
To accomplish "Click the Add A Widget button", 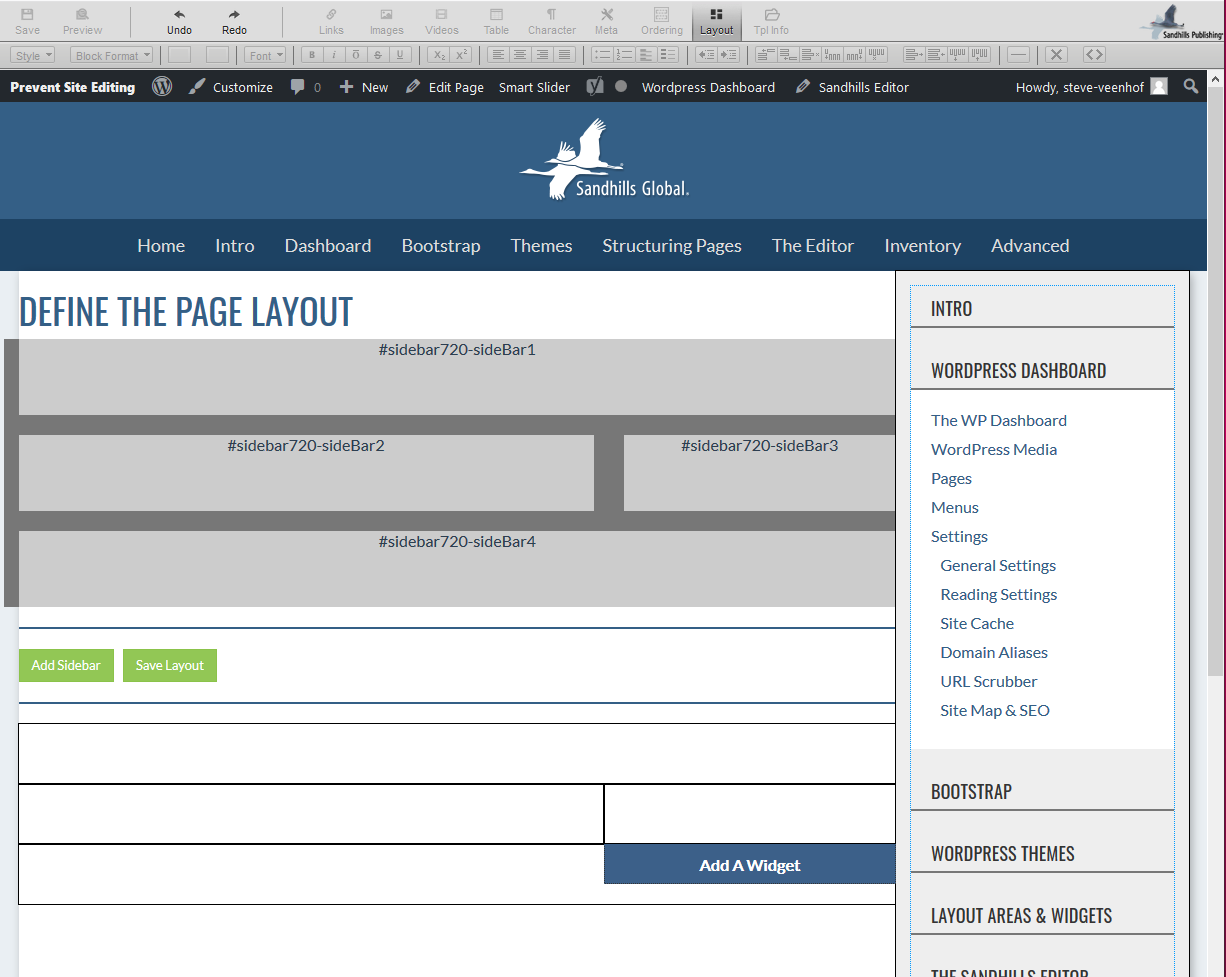I will [x=750, y=865].
